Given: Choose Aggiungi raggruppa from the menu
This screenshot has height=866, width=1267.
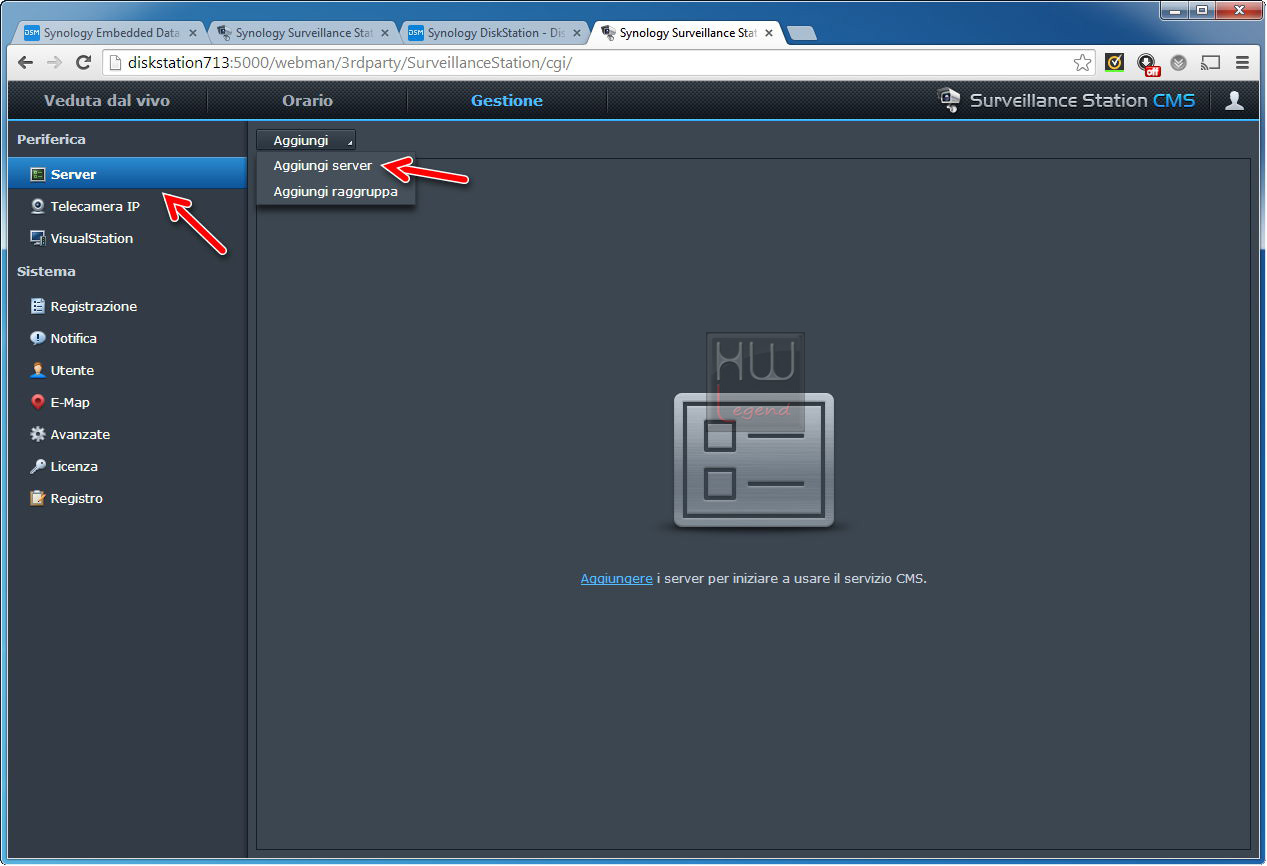Looking at the screenshot, I should coord(335,191).
